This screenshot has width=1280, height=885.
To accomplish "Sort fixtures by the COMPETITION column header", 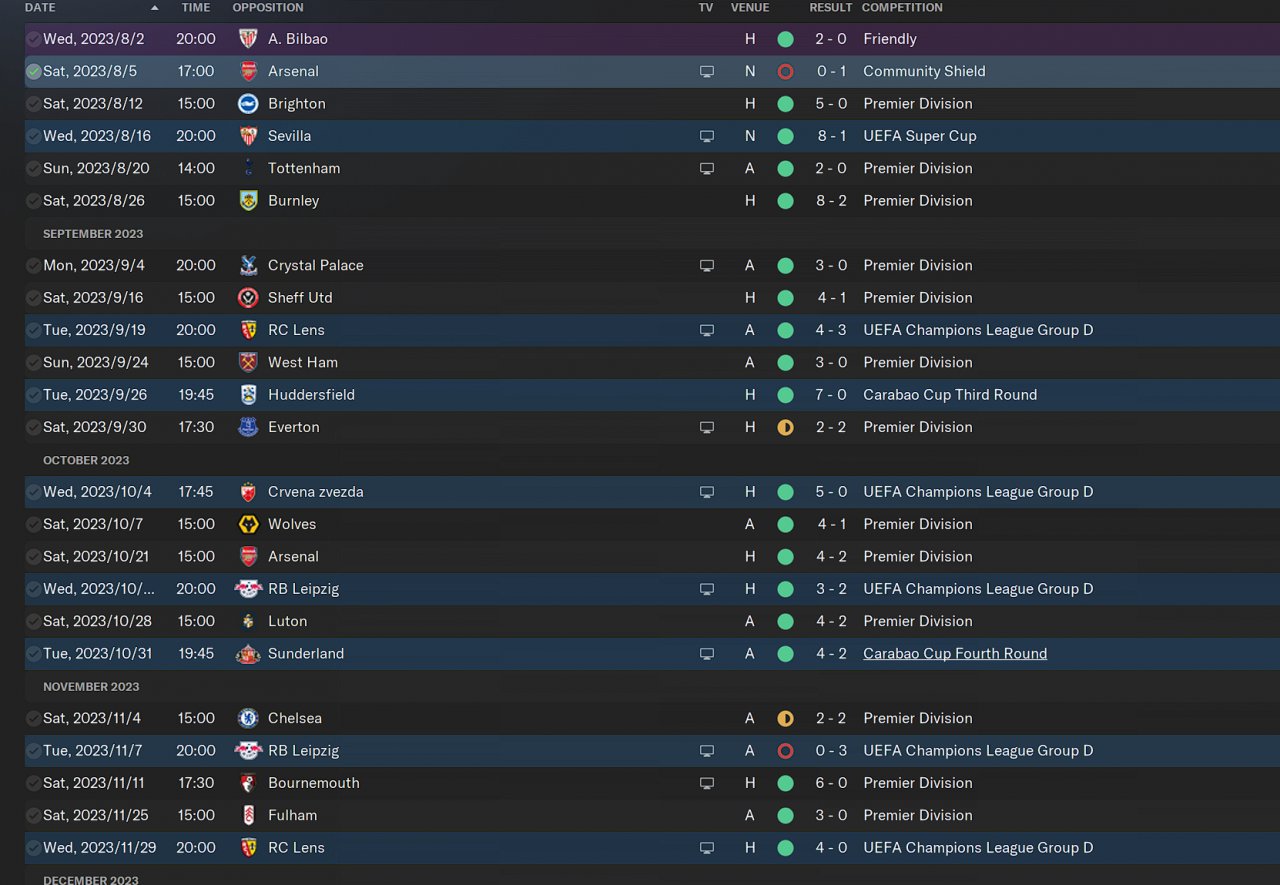I will [x=901, y=8].
